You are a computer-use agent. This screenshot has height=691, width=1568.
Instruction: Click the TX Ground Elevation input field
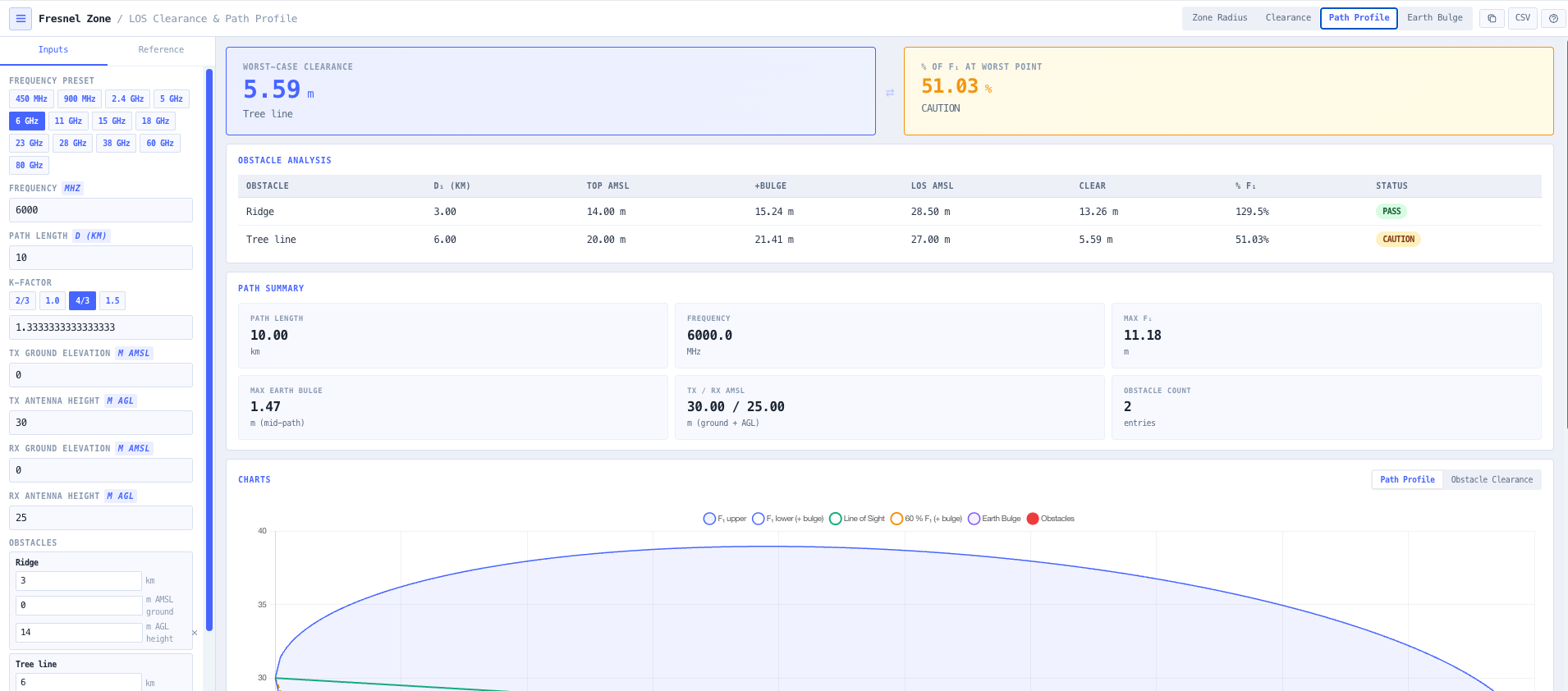click(101, 375)
